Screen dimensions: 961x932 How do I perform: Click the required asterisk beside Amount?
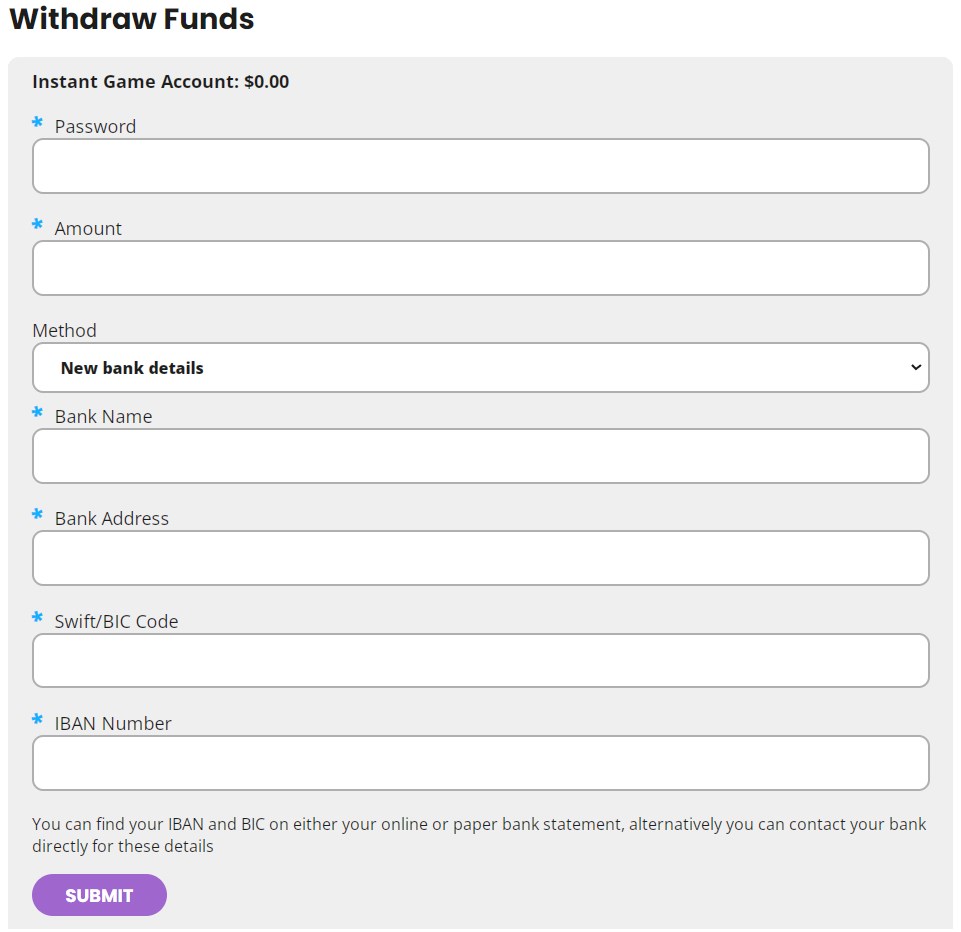tap(38, 225)
